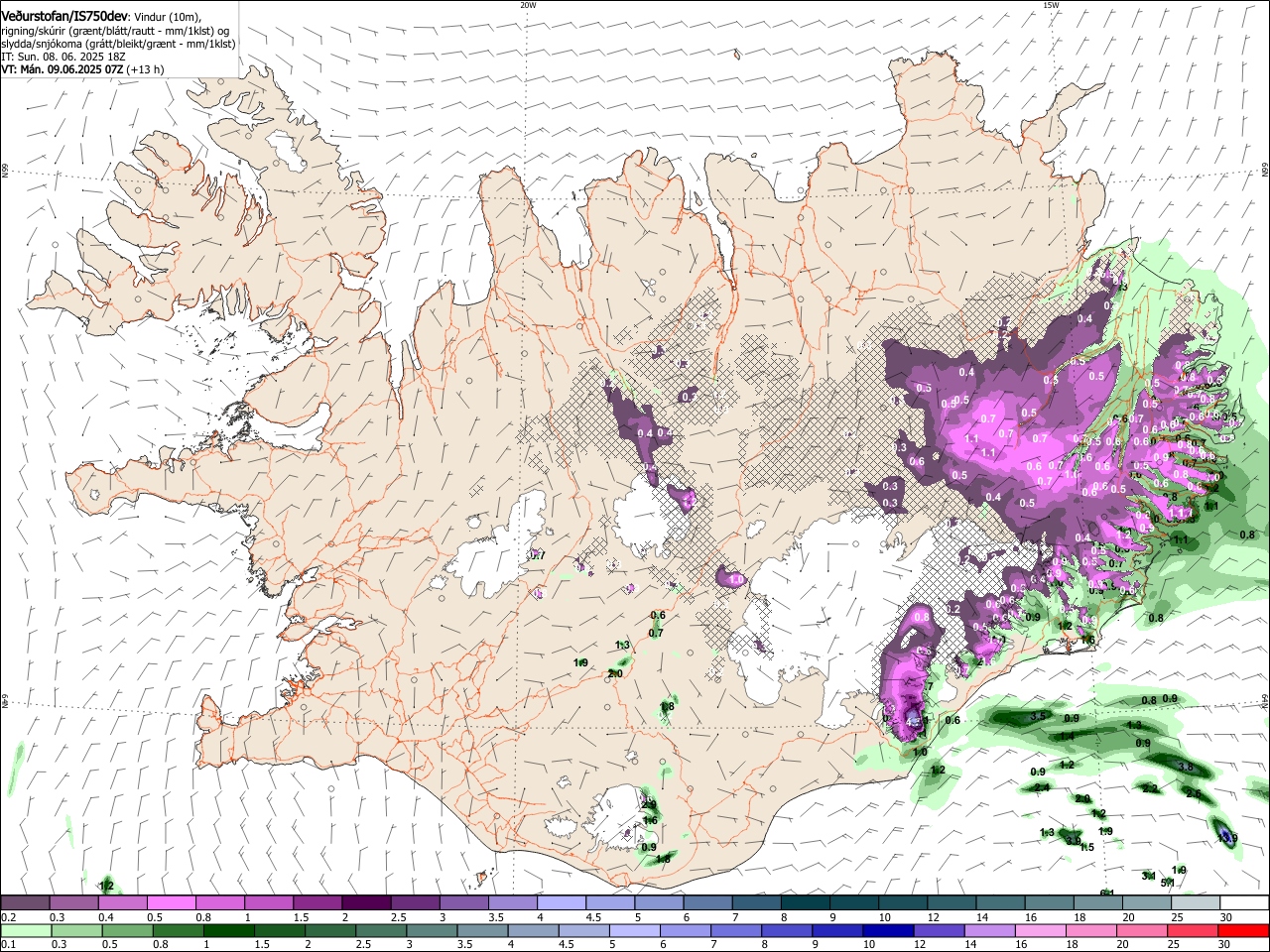Pick the dark teal 8–9 top-scale swatch

point(805,902)
